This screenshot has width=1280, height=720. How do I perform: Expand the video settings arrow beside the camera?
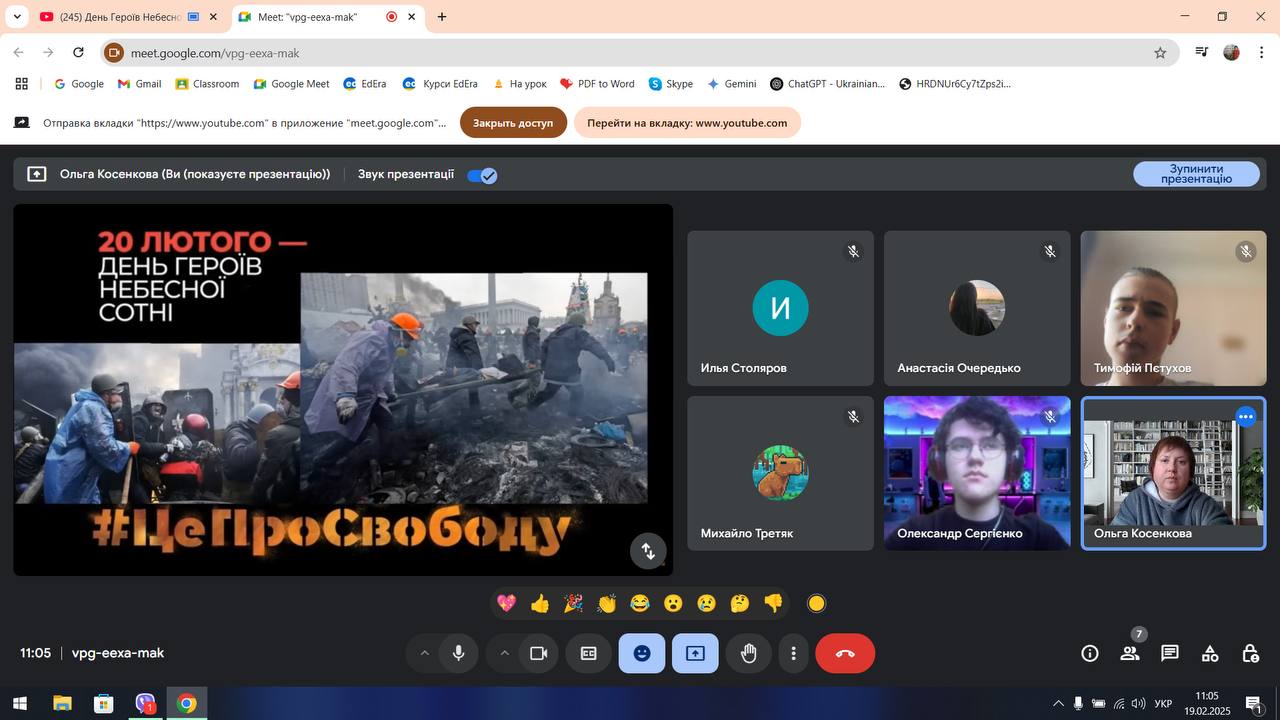[504, 653]
